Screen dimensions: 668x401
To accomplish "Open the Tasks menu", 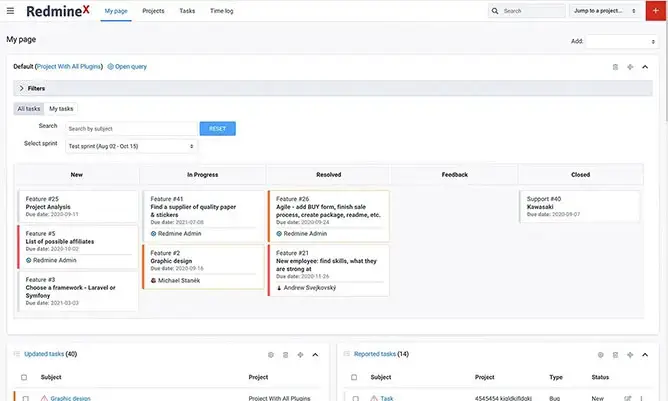I will pyautogui.click(x=187, y=11).
